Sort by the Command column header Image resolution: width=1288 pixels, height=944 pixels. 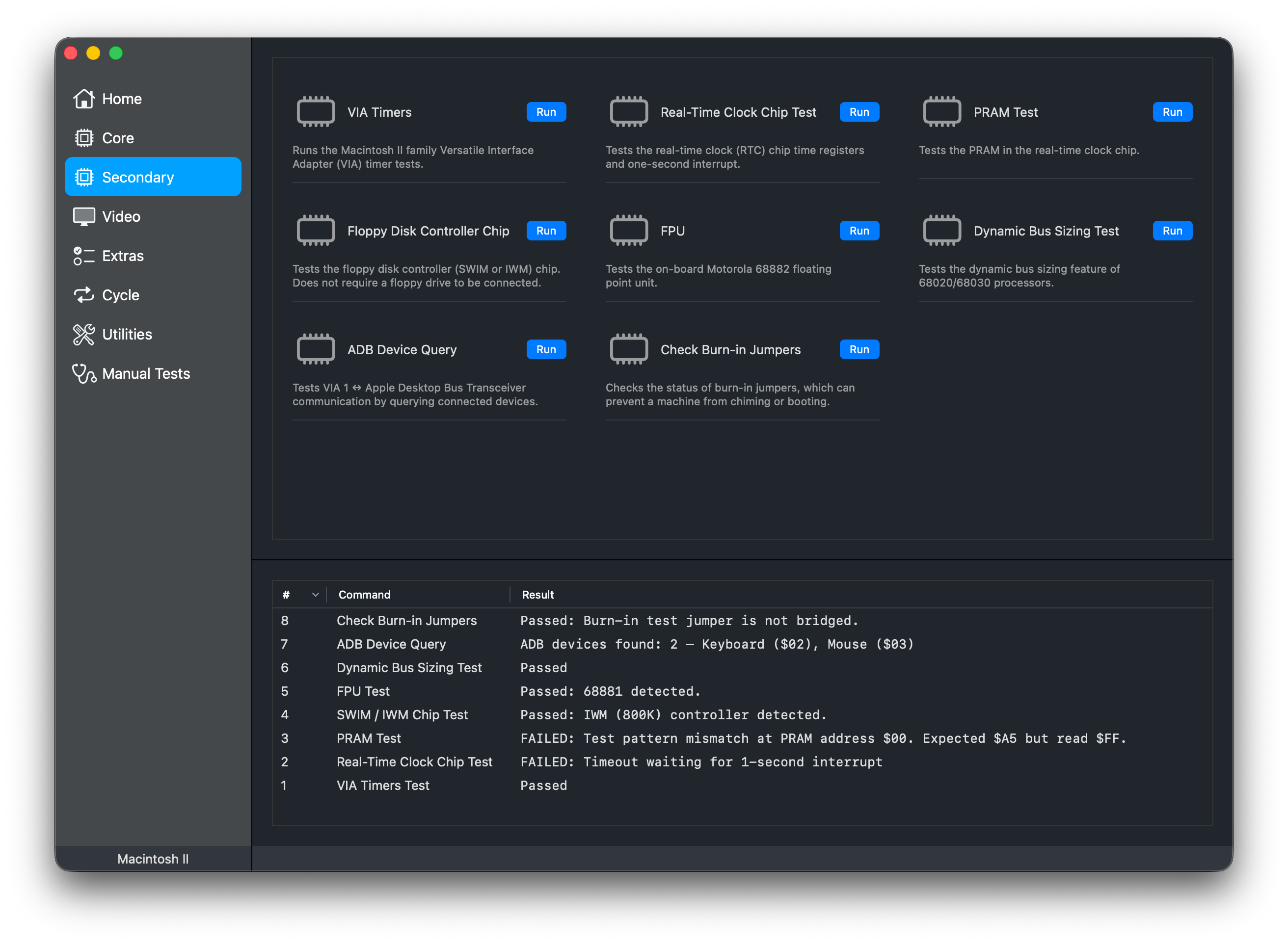[364, 595]
